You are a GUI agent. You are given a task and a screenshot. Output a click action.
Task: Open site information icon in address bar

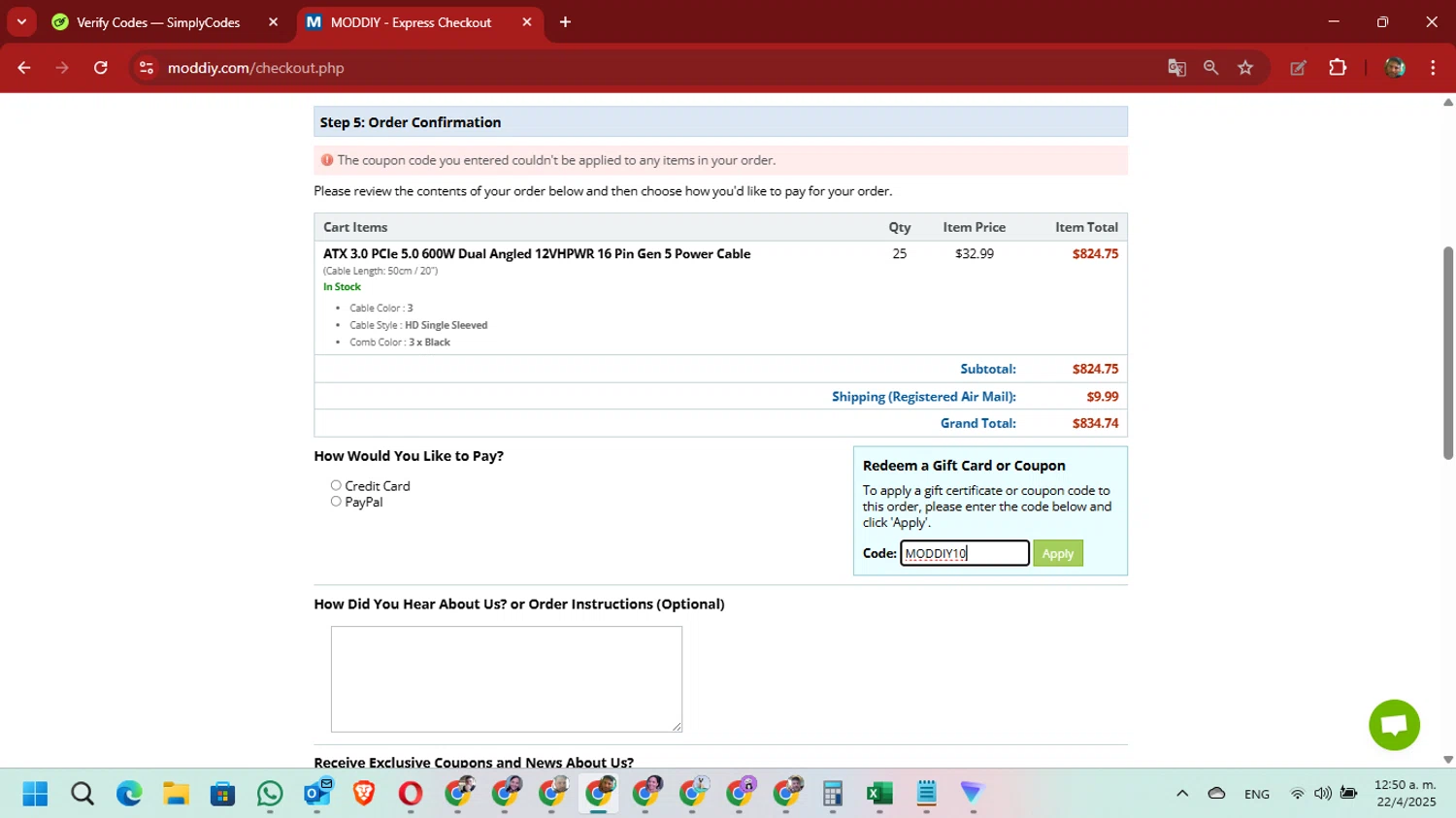(147, 68)
